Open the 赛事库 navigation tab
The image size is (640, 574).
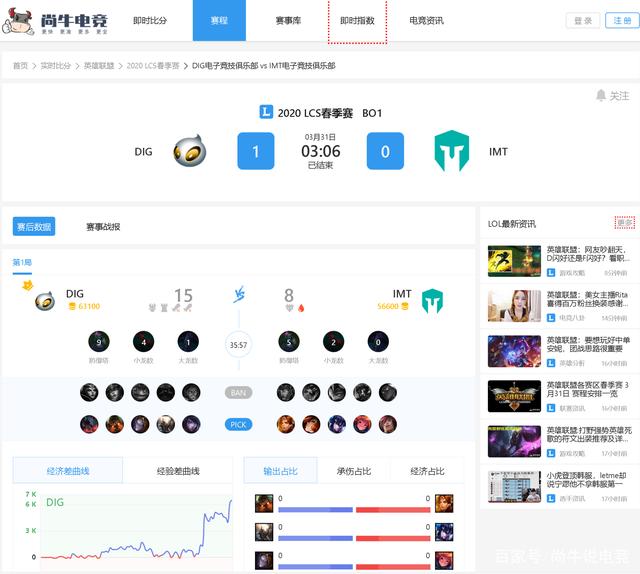click(x=288, y=20)
